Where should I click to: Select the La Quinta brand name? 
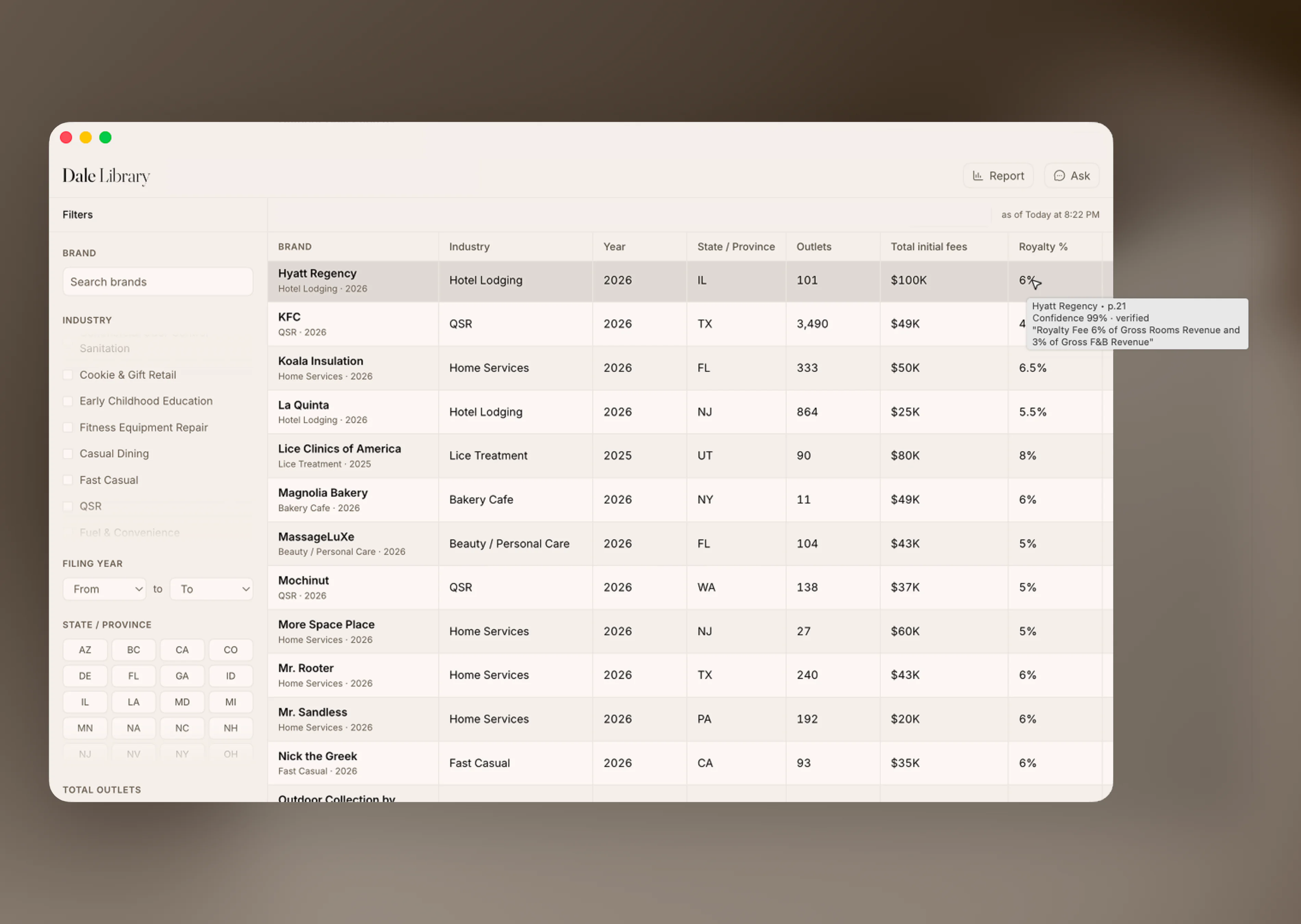tap(303, 405)
